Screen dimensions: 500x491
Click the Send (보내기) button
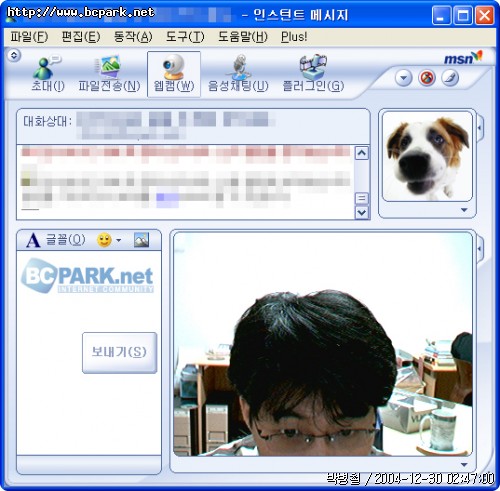pos(119,352)
